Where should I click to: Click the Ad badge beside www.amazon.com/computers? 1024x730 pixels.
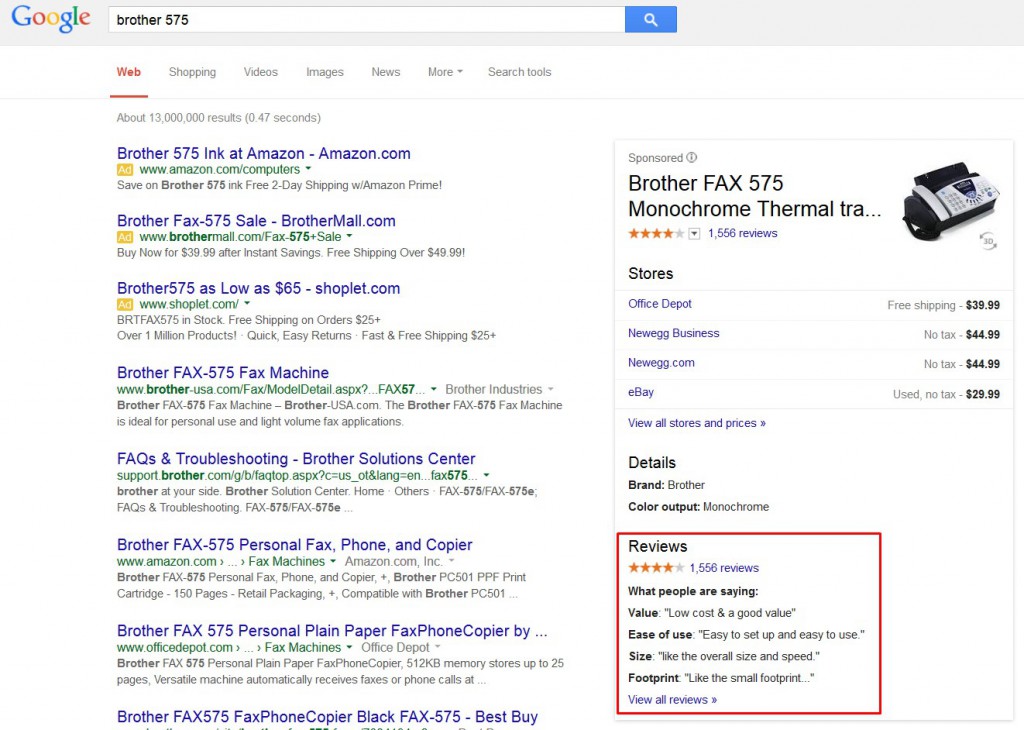(x=125, y=170)
